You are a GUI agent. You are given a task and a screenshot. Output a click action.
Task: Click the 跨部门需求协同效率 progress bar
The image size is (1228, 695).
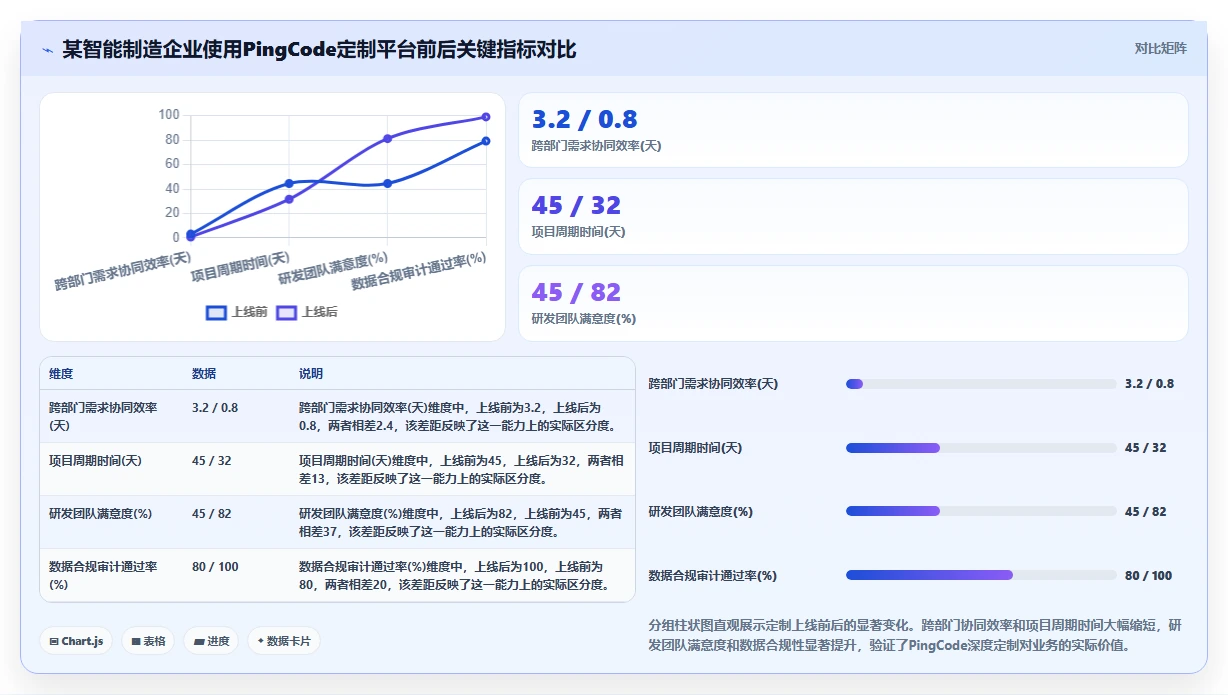[x=981, y=384]
